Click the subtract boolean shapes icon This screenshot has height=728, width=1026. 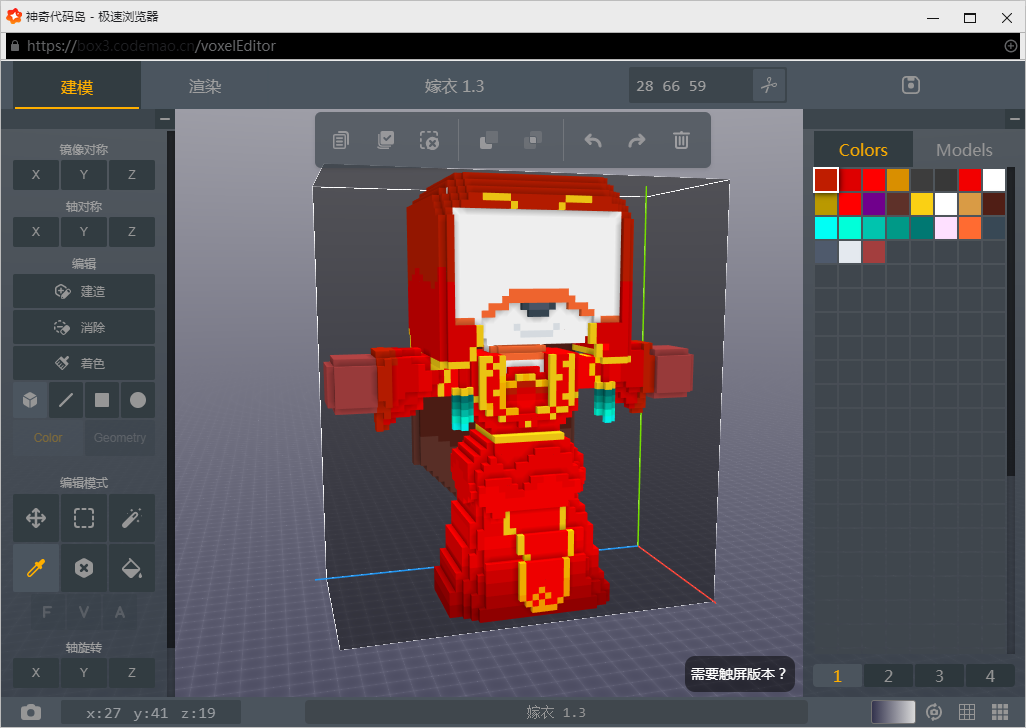point(533,140)
